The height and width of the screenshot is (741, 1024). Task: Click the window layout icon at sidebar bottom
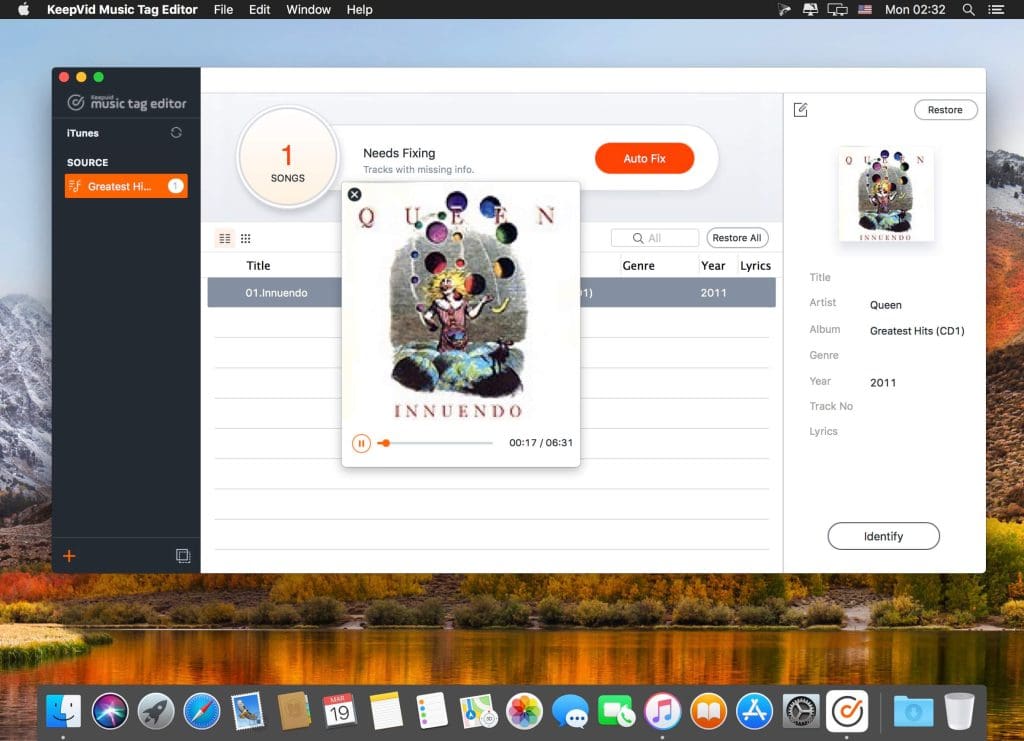[x=183, y=555]
